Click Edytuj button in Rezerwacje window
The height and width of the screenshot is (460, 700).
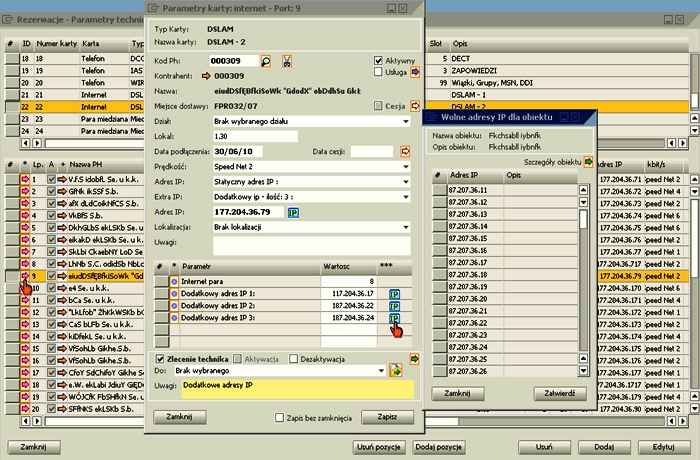(x=664, y=447)
